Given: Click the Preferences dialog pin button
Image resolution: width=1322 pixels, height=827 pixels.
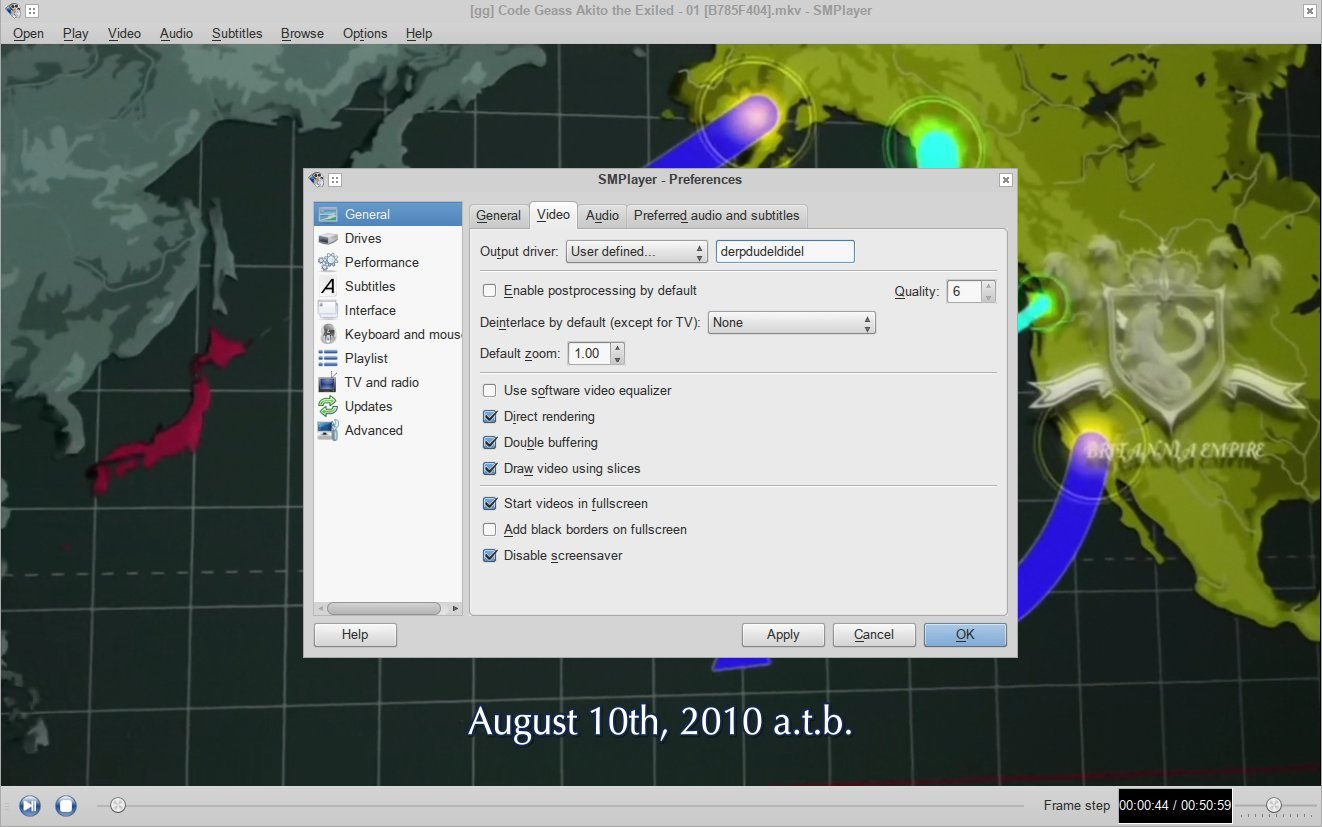Looking at the screenshot, I should (x=335, y=180).
